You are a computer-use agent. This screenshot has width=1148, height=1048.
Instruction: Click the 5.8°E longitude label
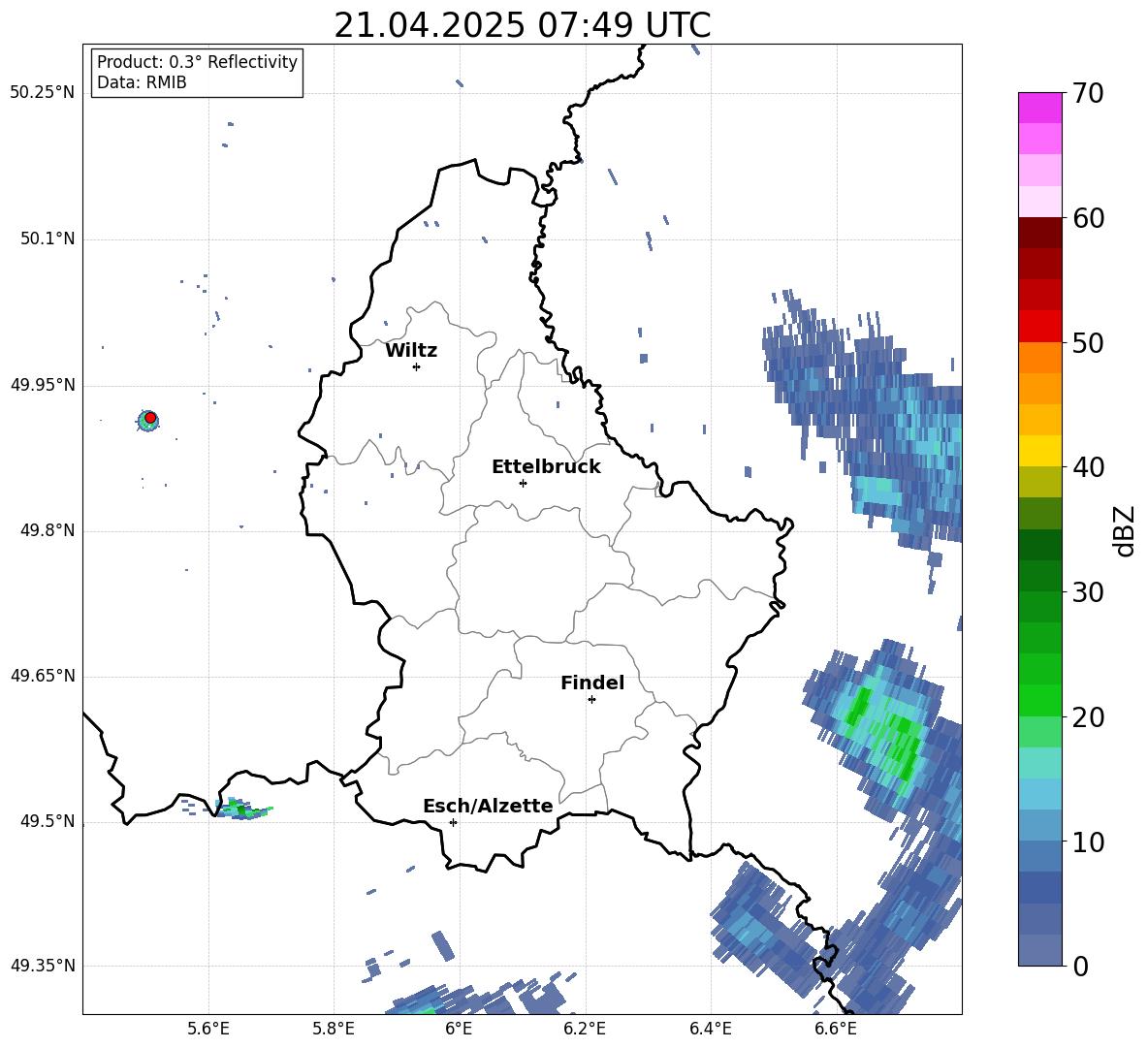click(x=334, y=1030)
